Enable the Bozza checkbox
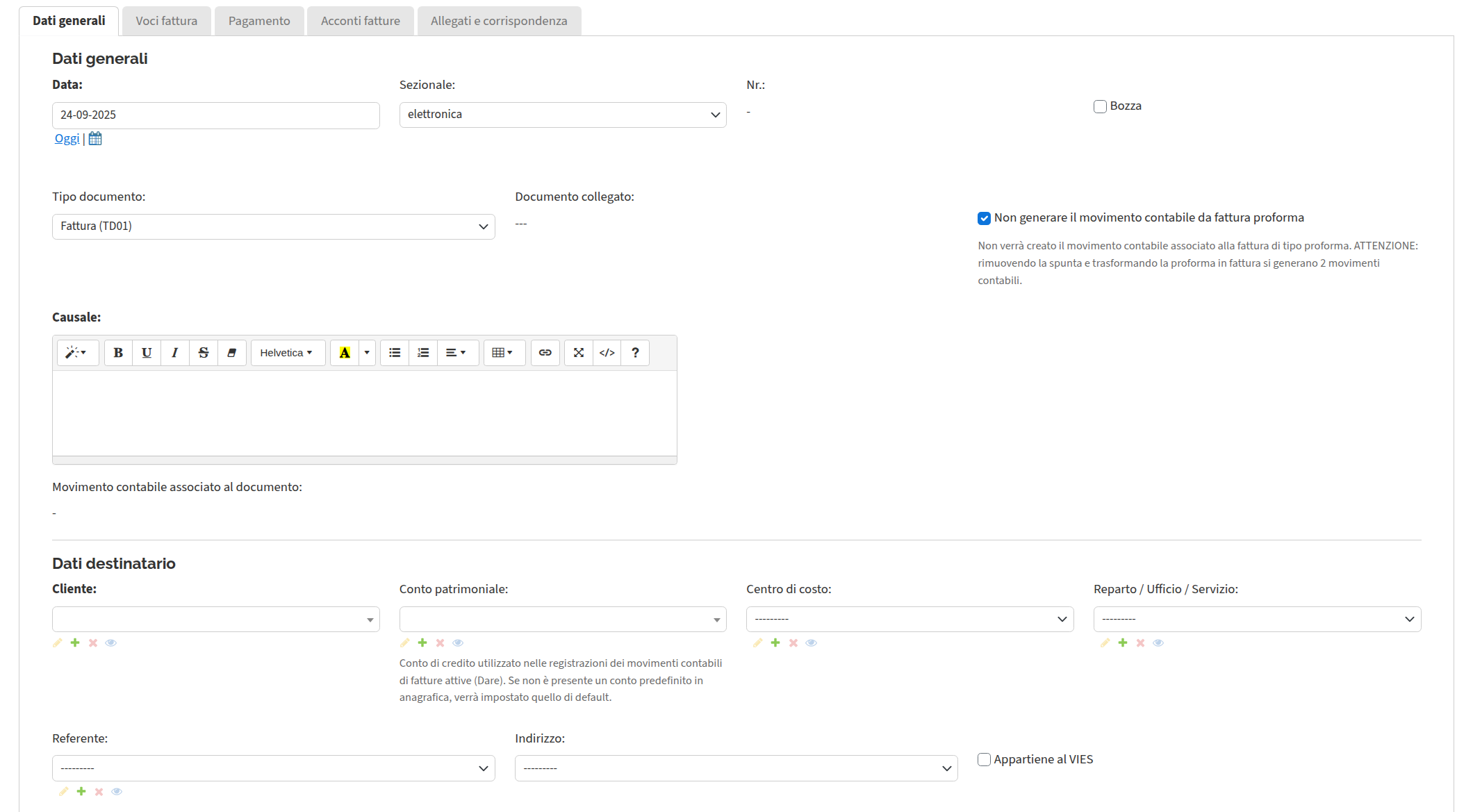The width and height of the screenshot is (1473, 812). (1100, 106)
